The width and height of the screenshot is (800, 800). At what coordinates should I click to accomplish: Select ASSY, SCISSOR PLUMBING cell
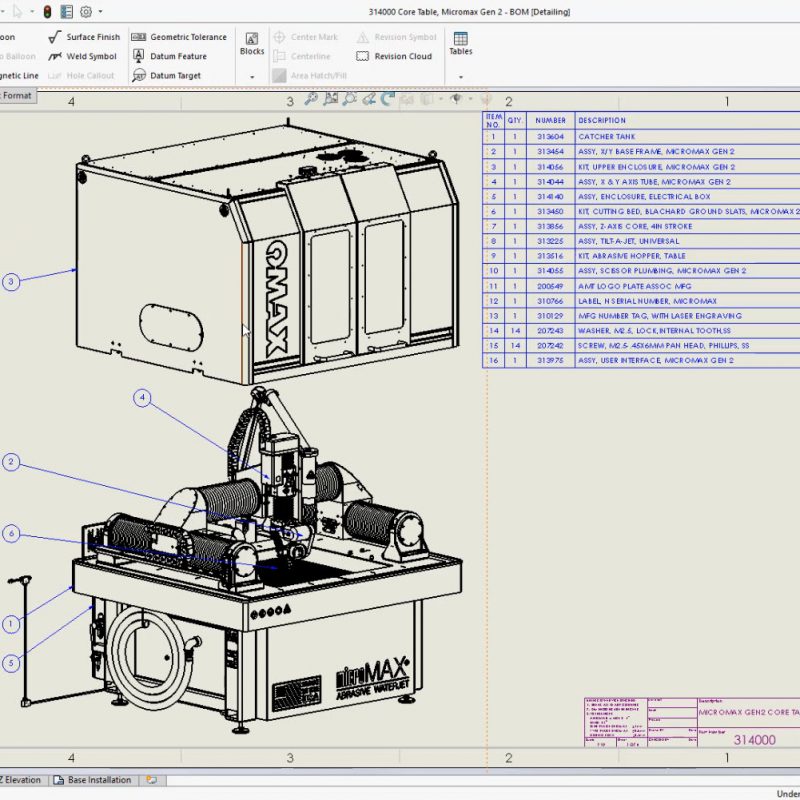pos(687,271)
